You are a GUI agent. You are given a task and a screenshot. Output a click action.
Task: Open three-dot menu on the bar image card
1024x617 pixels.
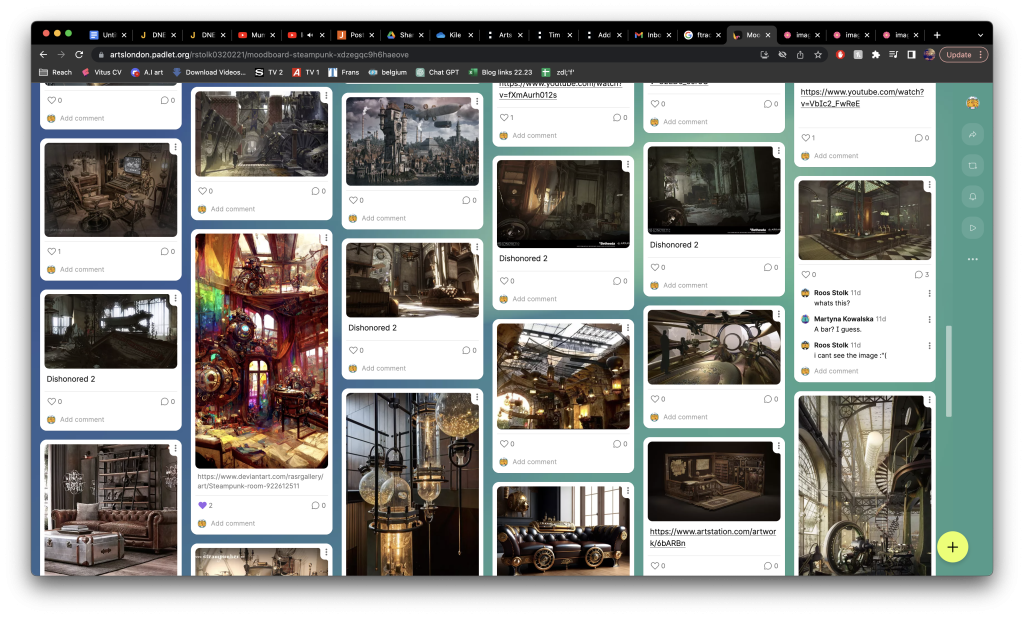click(929, 185)
